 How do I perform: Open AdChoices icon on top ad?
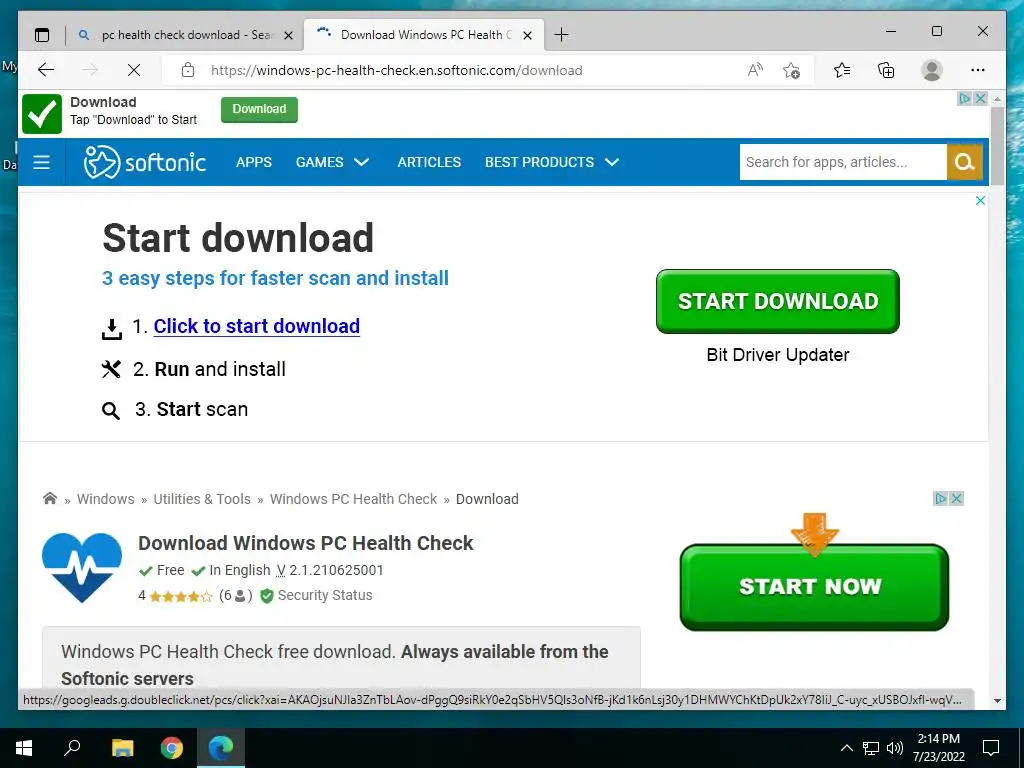tap(965, 99)
